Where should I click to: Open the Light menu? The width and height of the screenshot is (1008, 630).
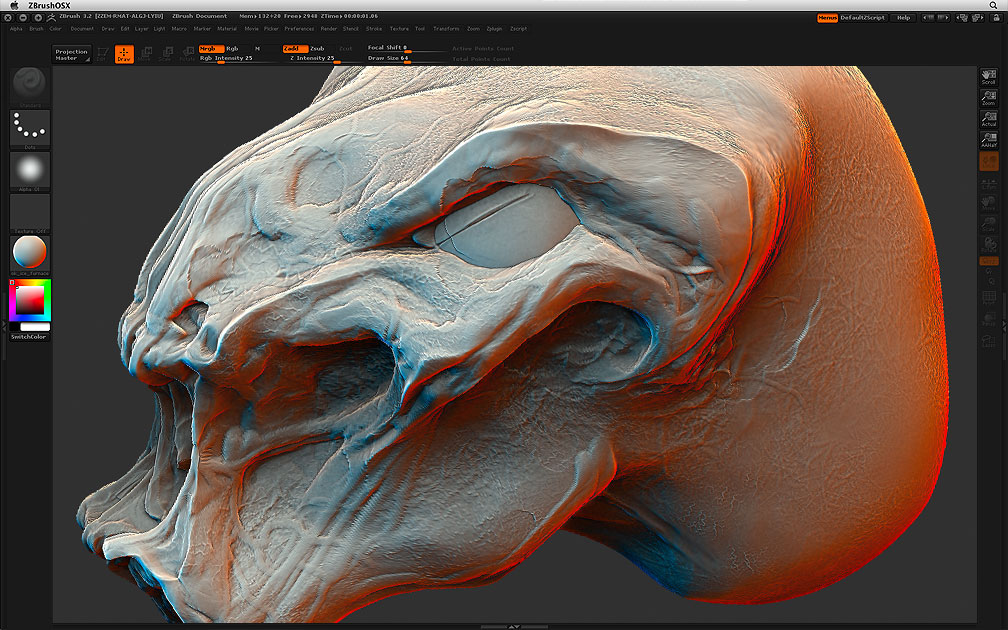(159, 29)
